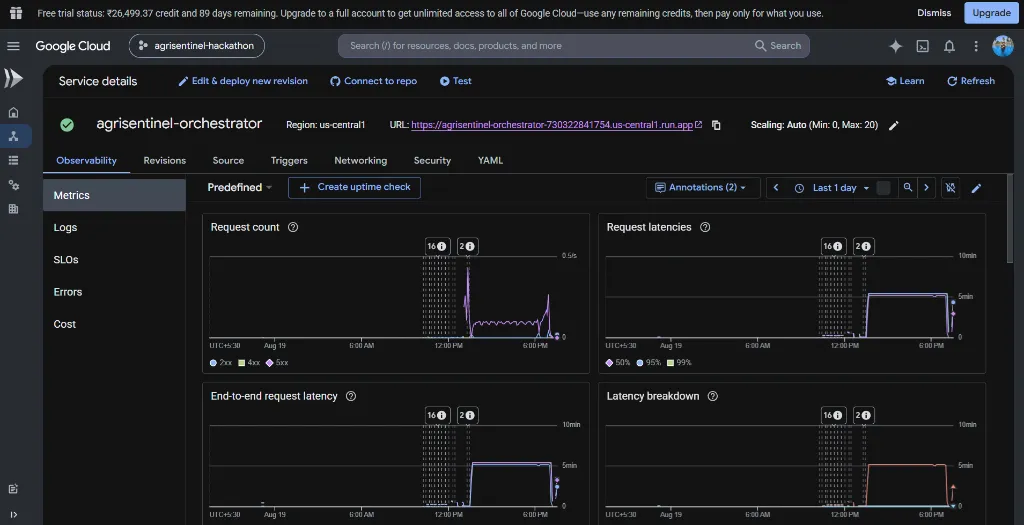
Task: Toggle the chart sync crossed icon
Action: click(950, 187)
